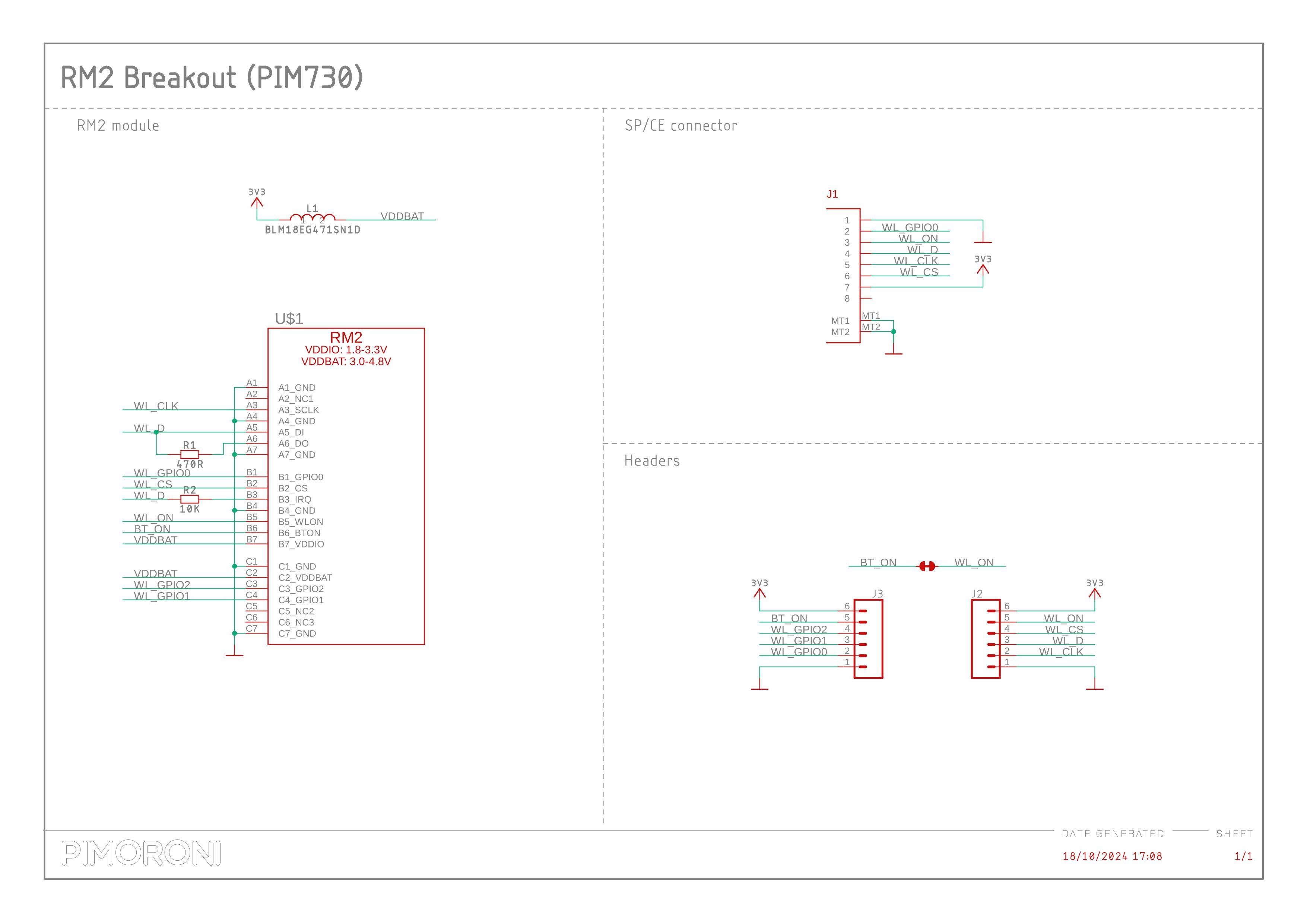Viewport: 1307px width, 924px height.
Task: Click the WL_CS net label on header J2
Action: point(1064,629)
